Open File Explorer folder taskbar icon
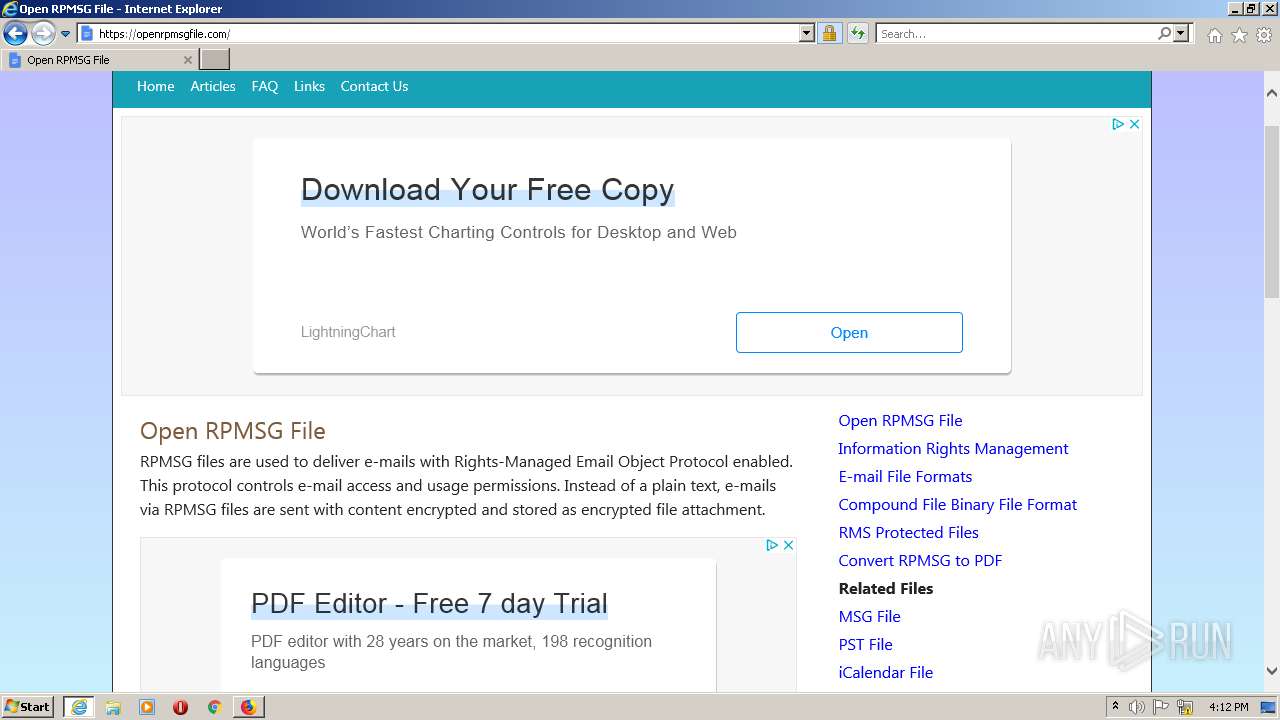 (x=113, y=707)
